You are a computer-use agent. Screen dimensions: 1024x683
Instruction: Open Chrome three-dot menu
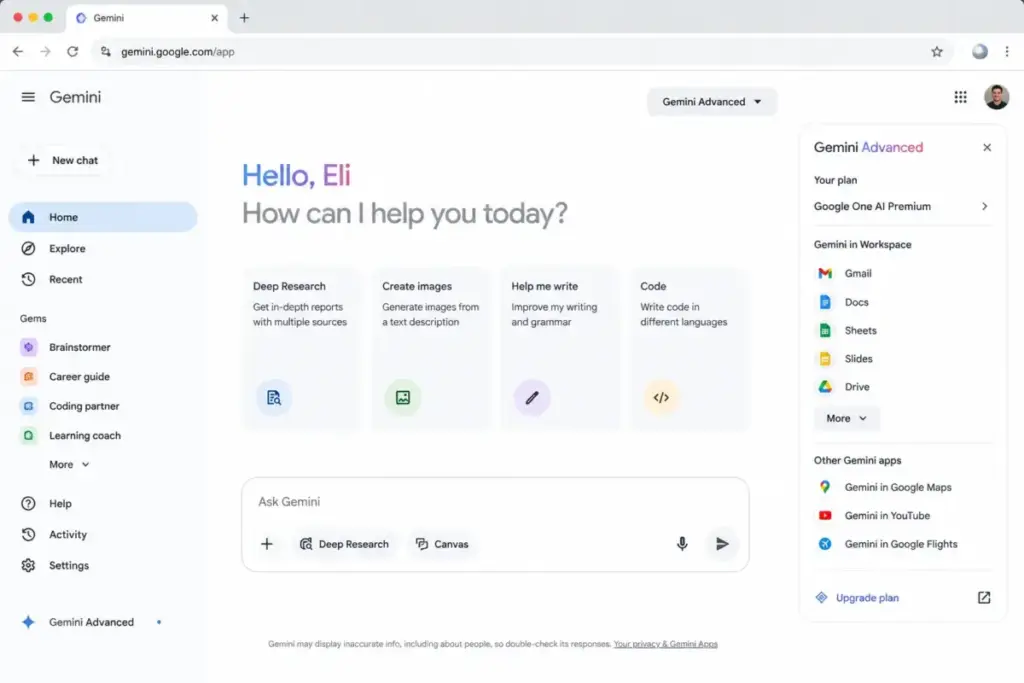pyautogui.click(x=1006, y=52)
